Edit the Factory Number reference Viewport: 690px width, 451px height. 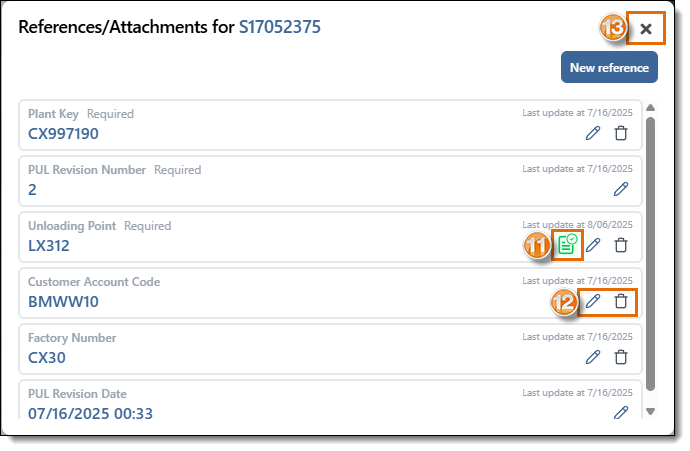593,356
